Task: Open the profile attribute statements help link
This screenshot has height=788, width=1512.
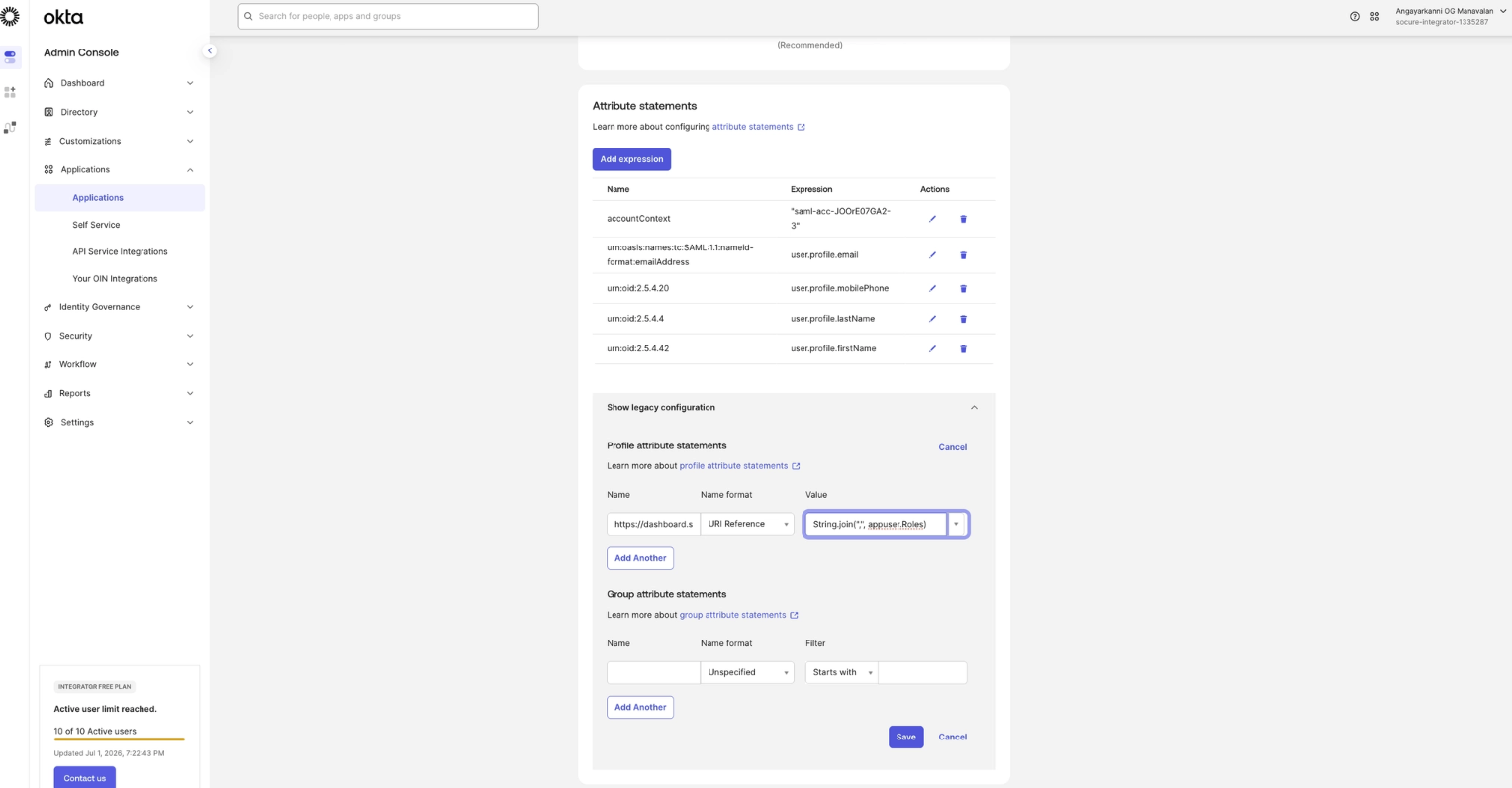Action: (x=739, y=466)
